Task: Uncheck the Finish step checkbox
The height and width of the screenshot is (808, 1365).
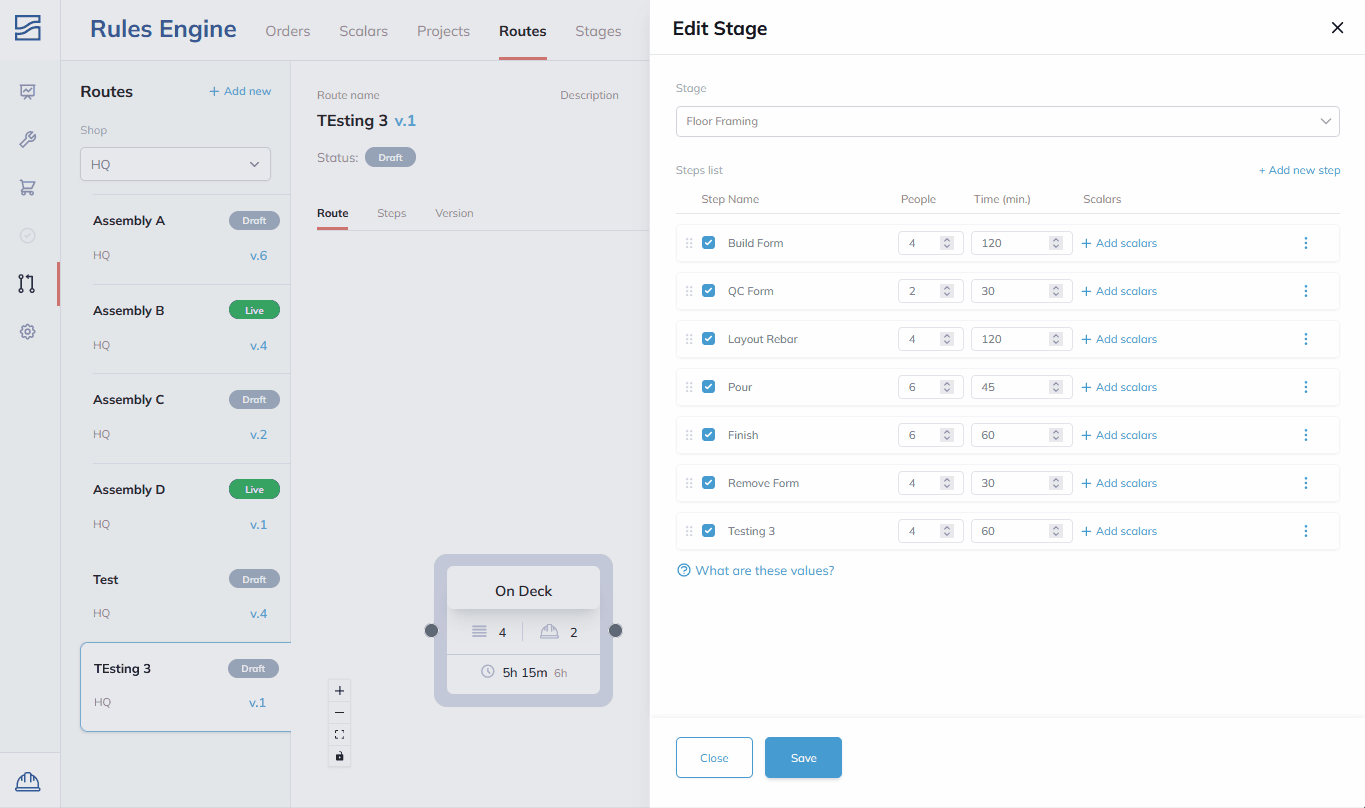Action: pos(709,435)
